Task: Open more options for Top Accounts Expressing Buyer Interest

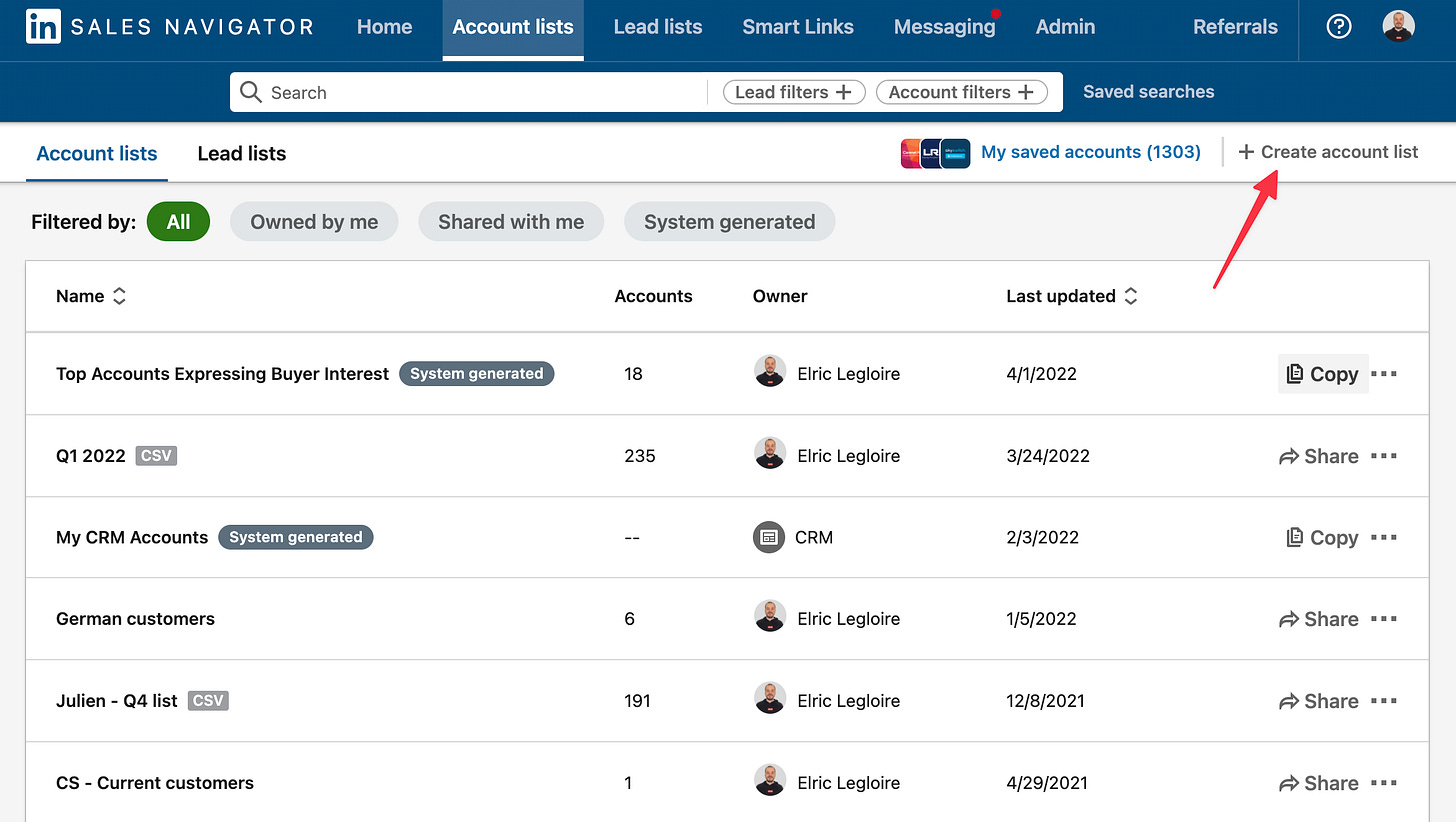Action: (x=1384, y=374)
